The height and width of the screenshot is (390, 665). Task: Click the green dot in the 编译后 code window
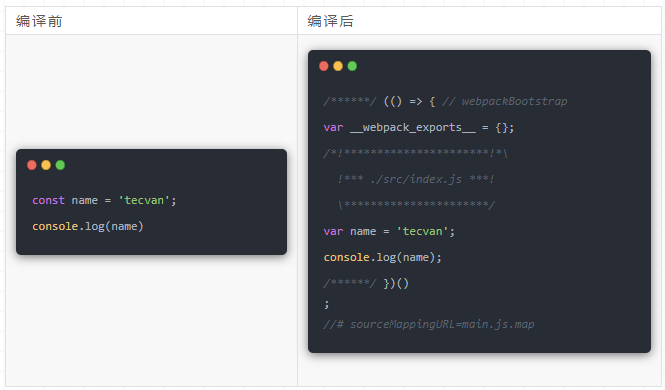coord(352,66)
